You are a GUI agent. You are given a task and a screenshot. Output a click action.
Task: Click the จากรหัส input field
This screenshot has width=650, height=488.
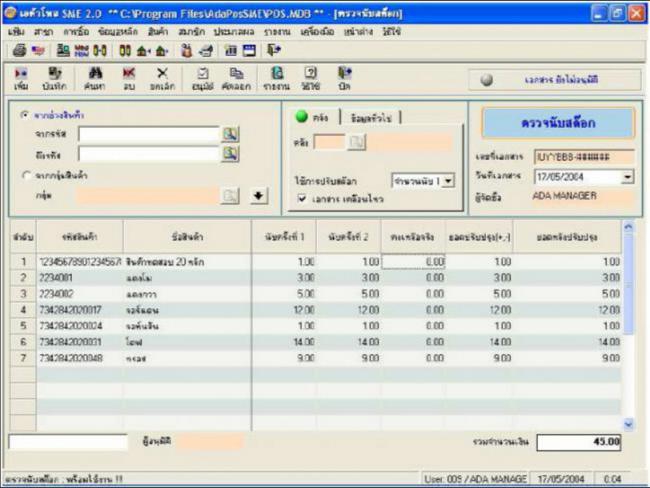click(x=149, y=134)
